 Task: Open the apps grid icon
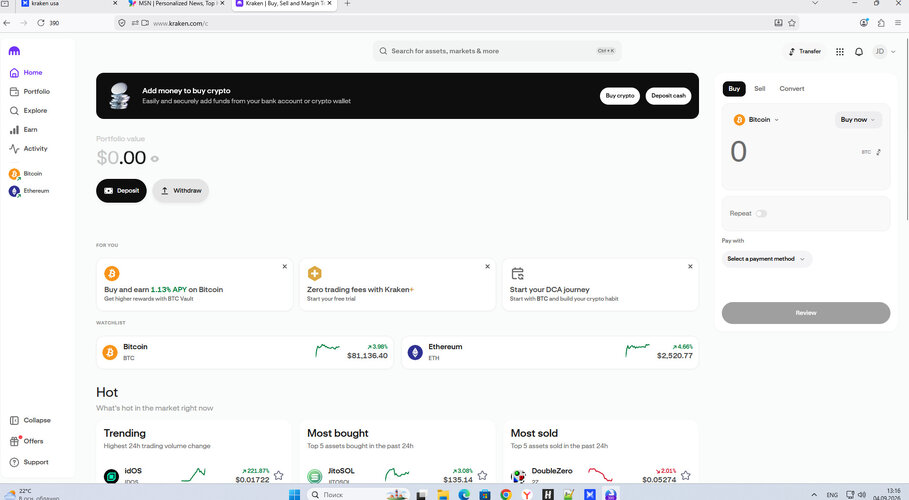pos(839,52)
